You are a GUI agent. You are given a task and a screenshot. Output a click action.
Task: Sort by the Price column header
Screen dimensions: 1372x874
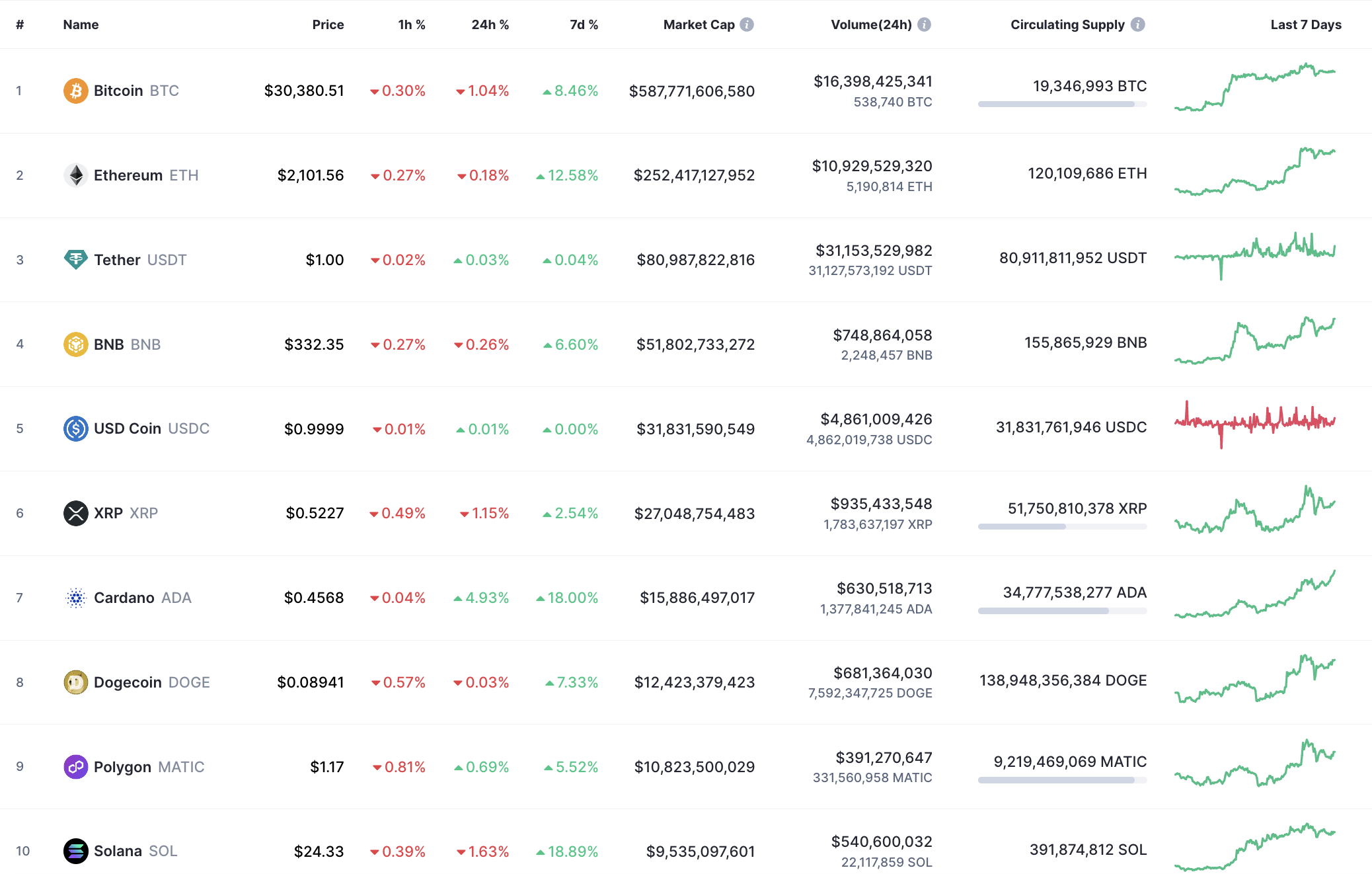click(327, 24)
